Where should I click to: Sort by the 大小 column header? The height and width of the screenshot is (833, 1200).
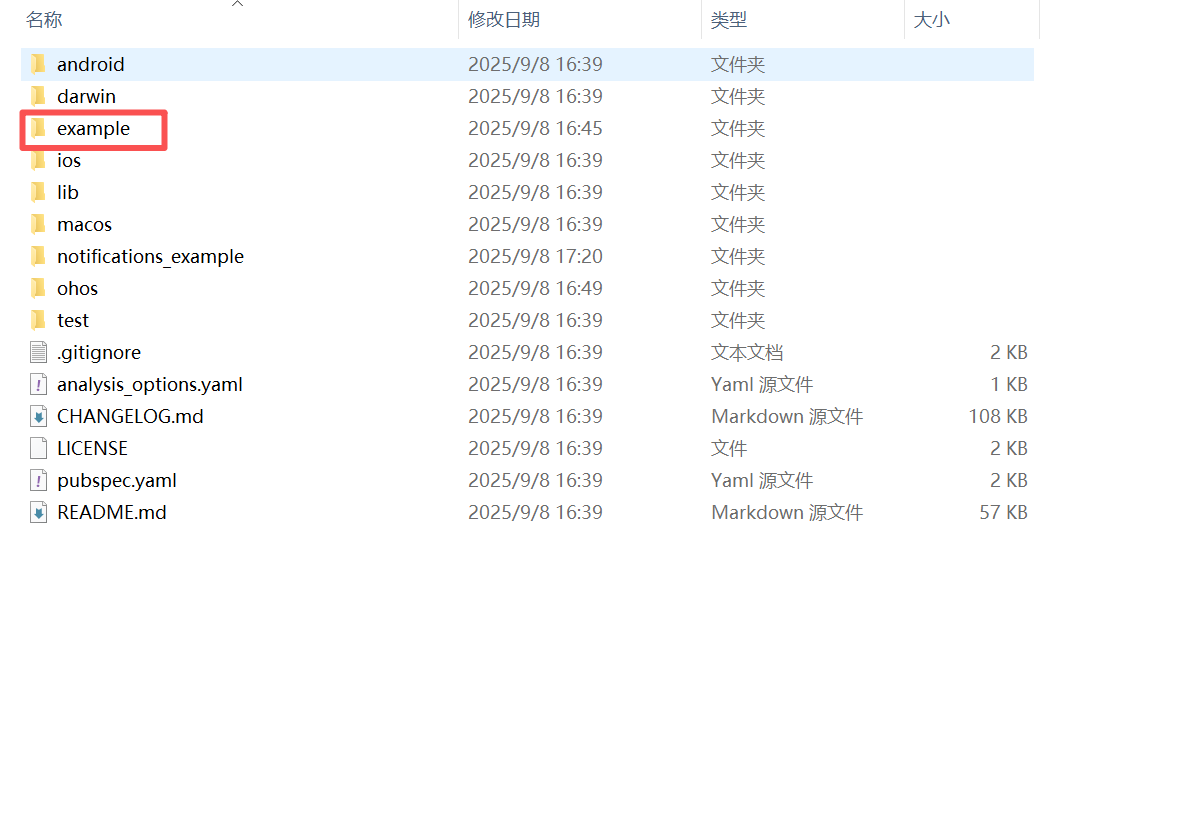coord(932,19)
